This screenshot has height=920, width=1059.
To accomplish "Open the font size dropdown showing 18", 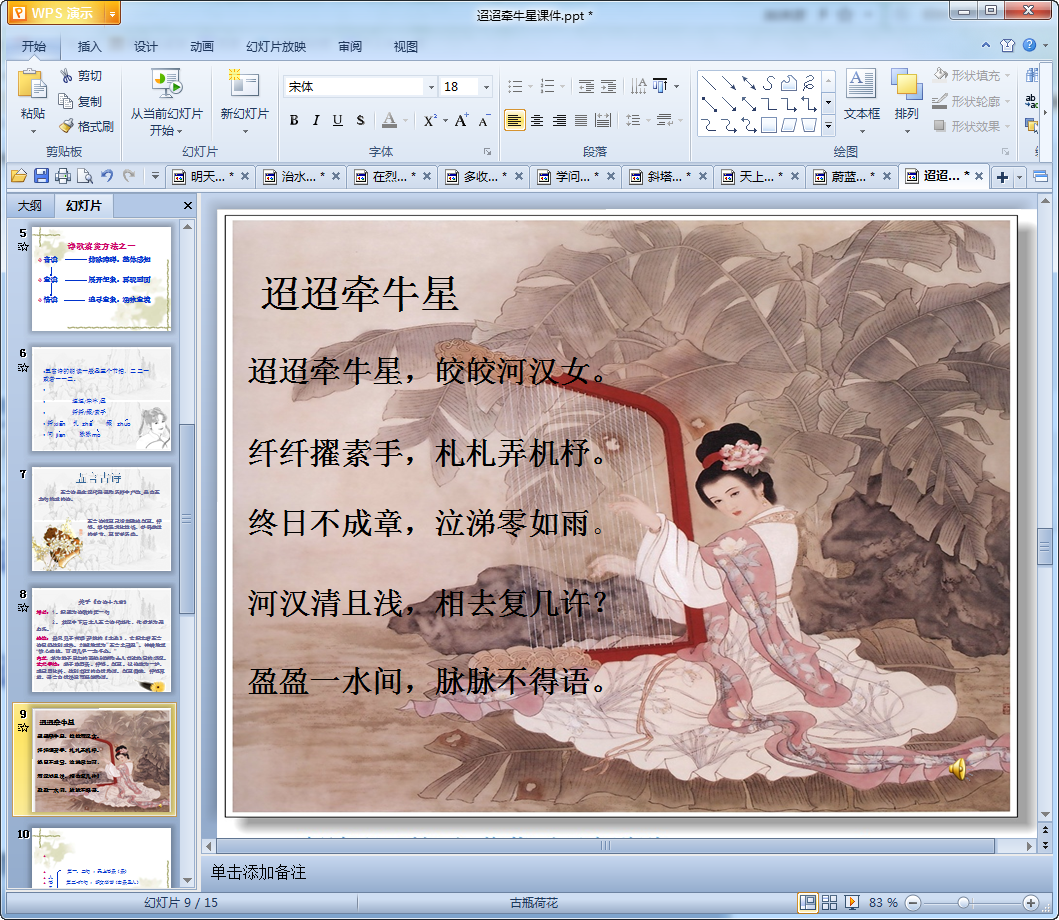I will point(486,86).
